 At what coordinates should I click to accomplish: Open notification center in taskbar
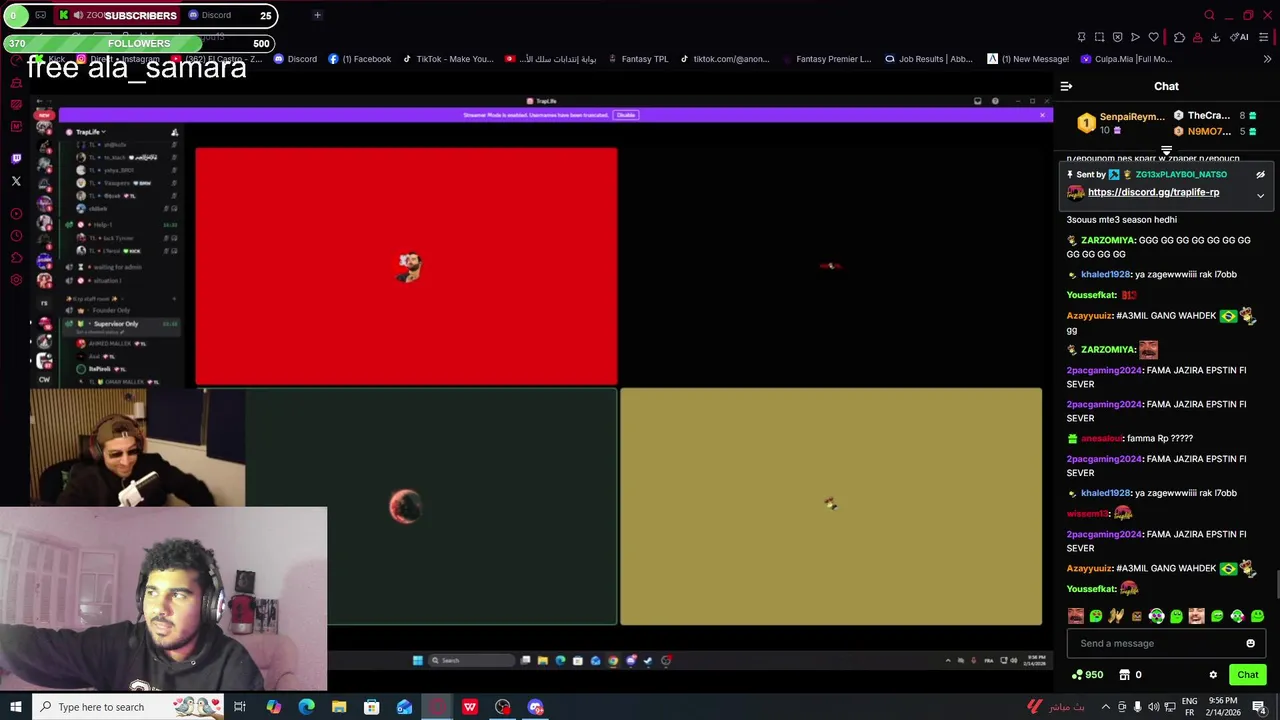pyautogui.click(x=1260, y=707)
